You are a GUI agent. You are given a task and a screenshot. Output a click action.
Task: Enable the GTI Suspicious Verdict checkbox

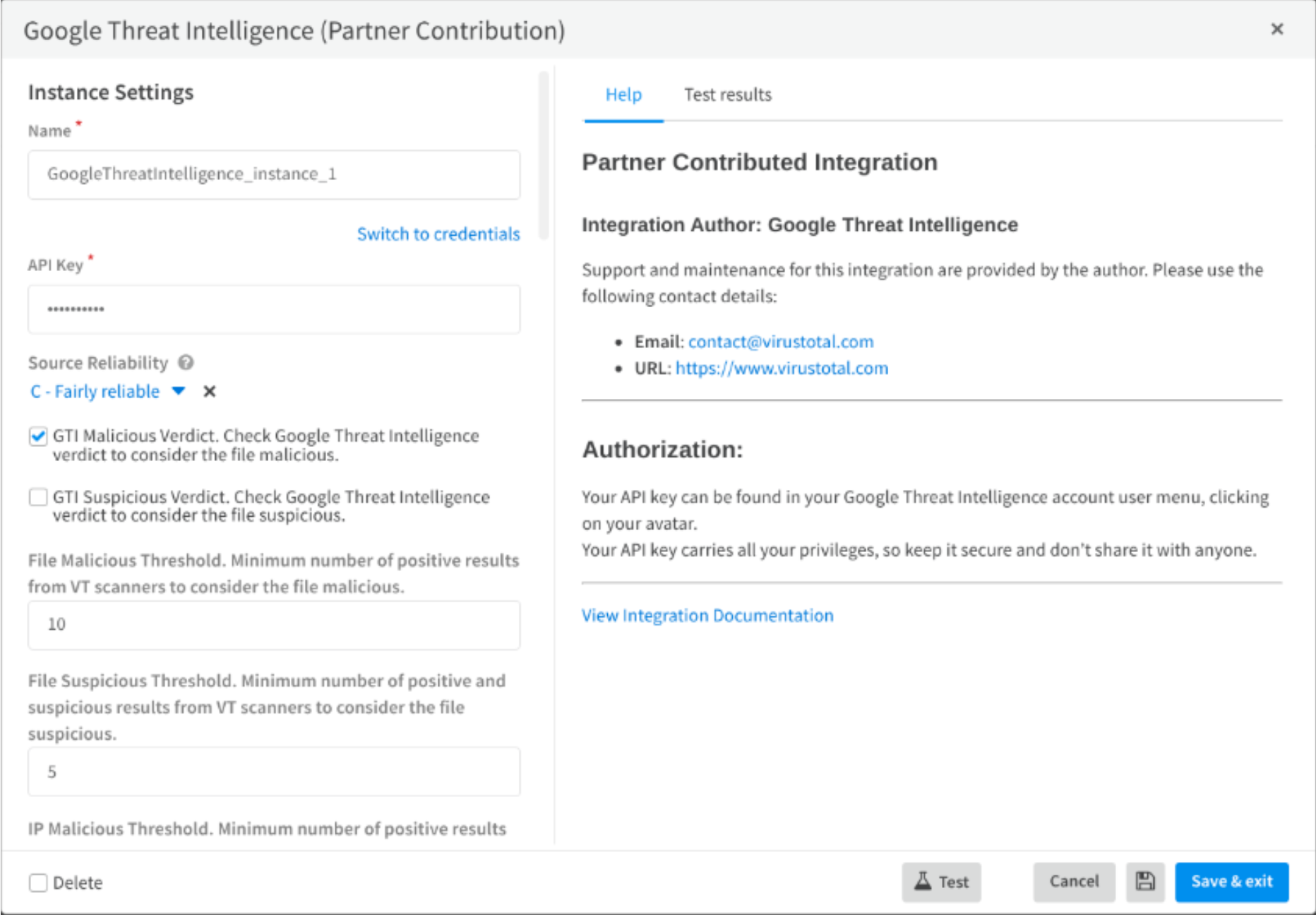(38, 497)
